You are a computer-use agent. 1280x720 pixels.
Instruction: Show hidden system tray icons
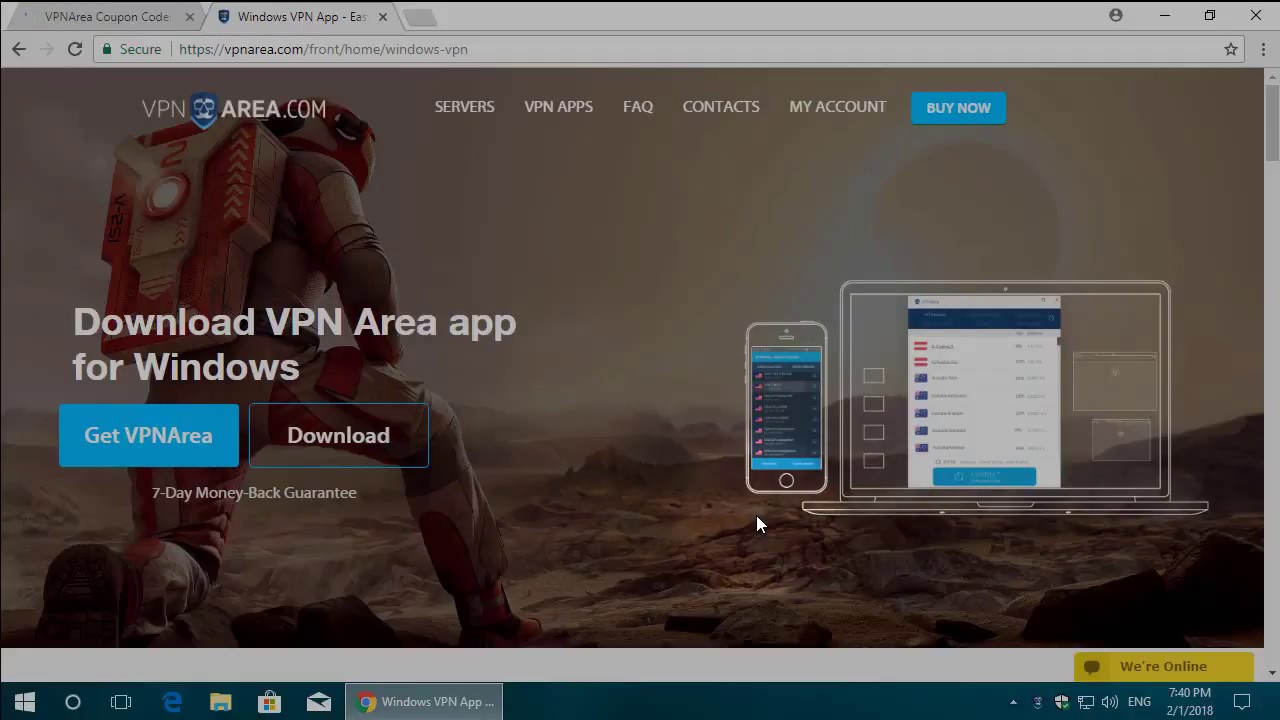[x=1013, y=702]
